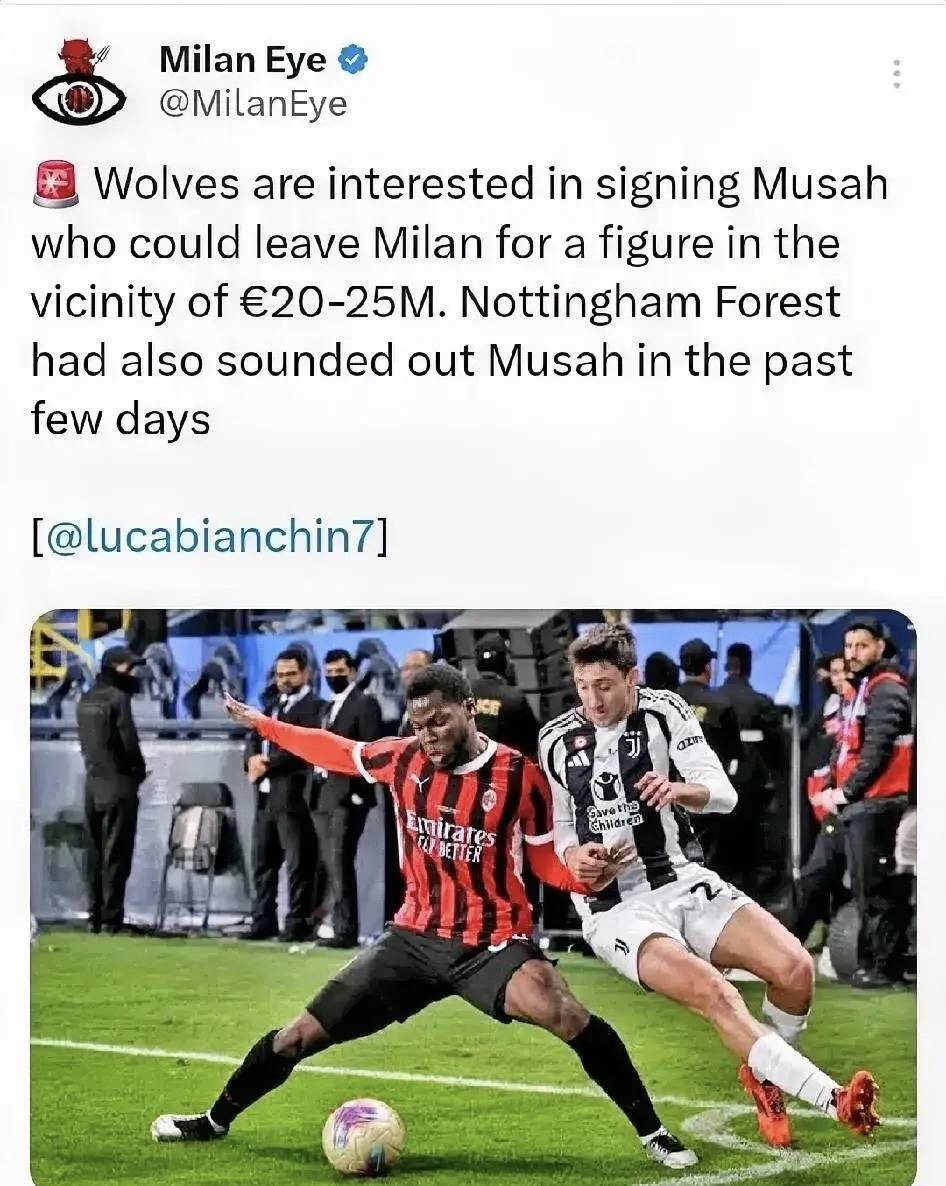Open the @lucabianchin7 mention link
The height and width of the screenshot is (1186, 946).
pos(210,537)
